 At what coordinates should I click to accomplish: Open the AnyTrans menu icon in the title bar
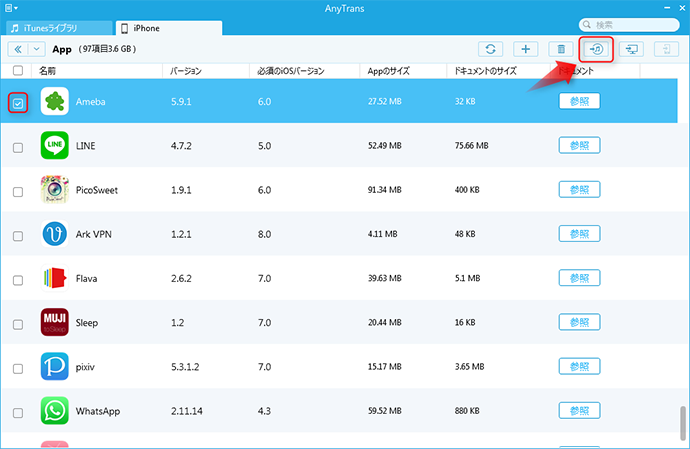coord(11,8)
